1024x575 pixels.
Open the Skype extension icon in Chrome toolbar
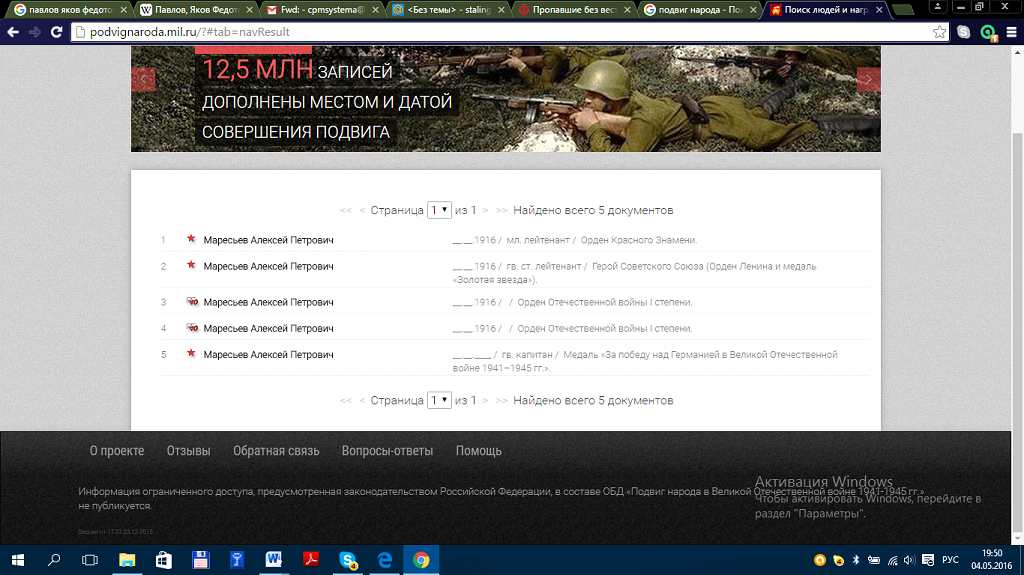click(x=964, y=32)
